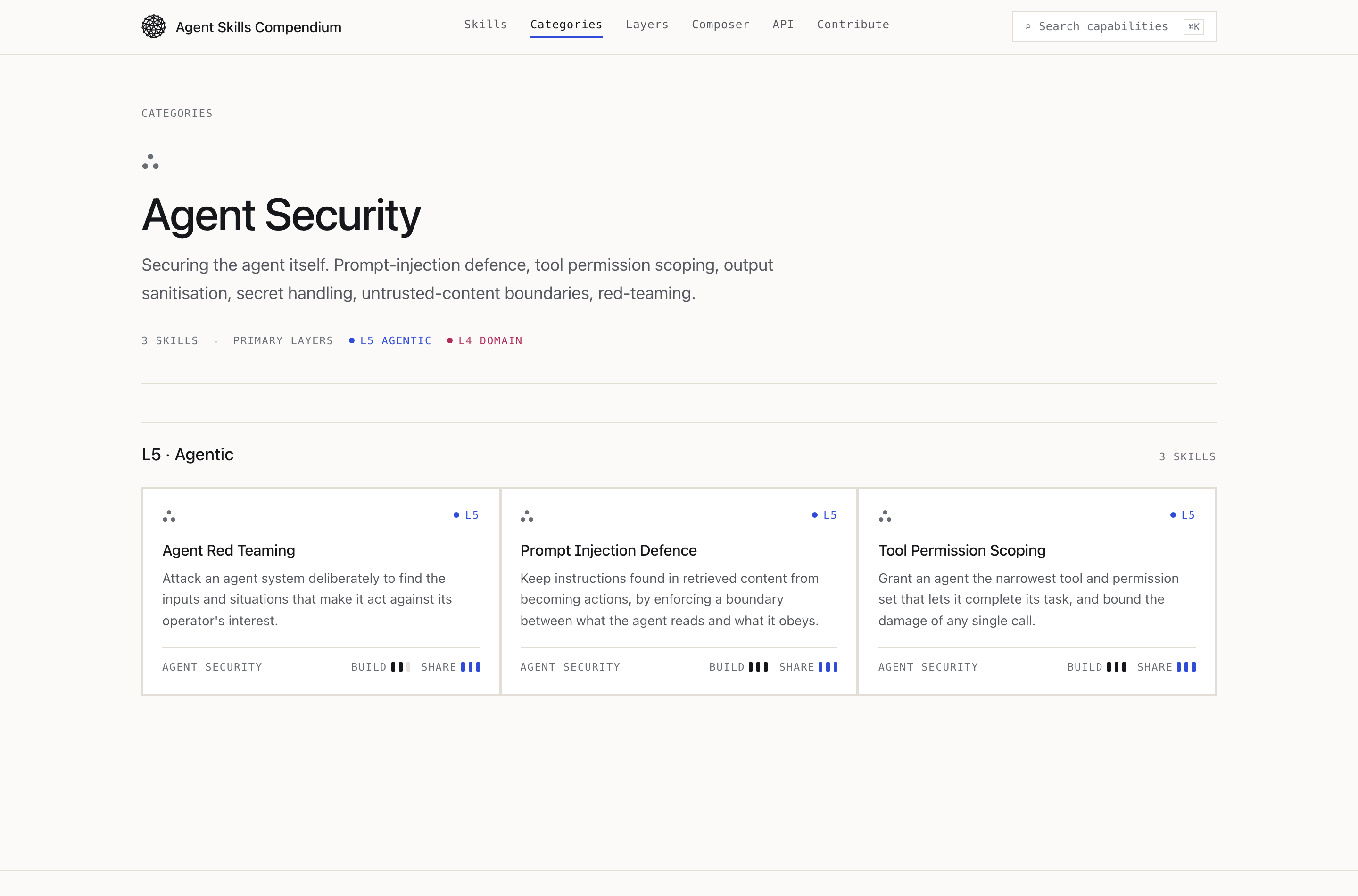This screenshot has width=1358, height=896.
Task: Open the Agent Red Teaming skill
Action: (x=229, y=550)
